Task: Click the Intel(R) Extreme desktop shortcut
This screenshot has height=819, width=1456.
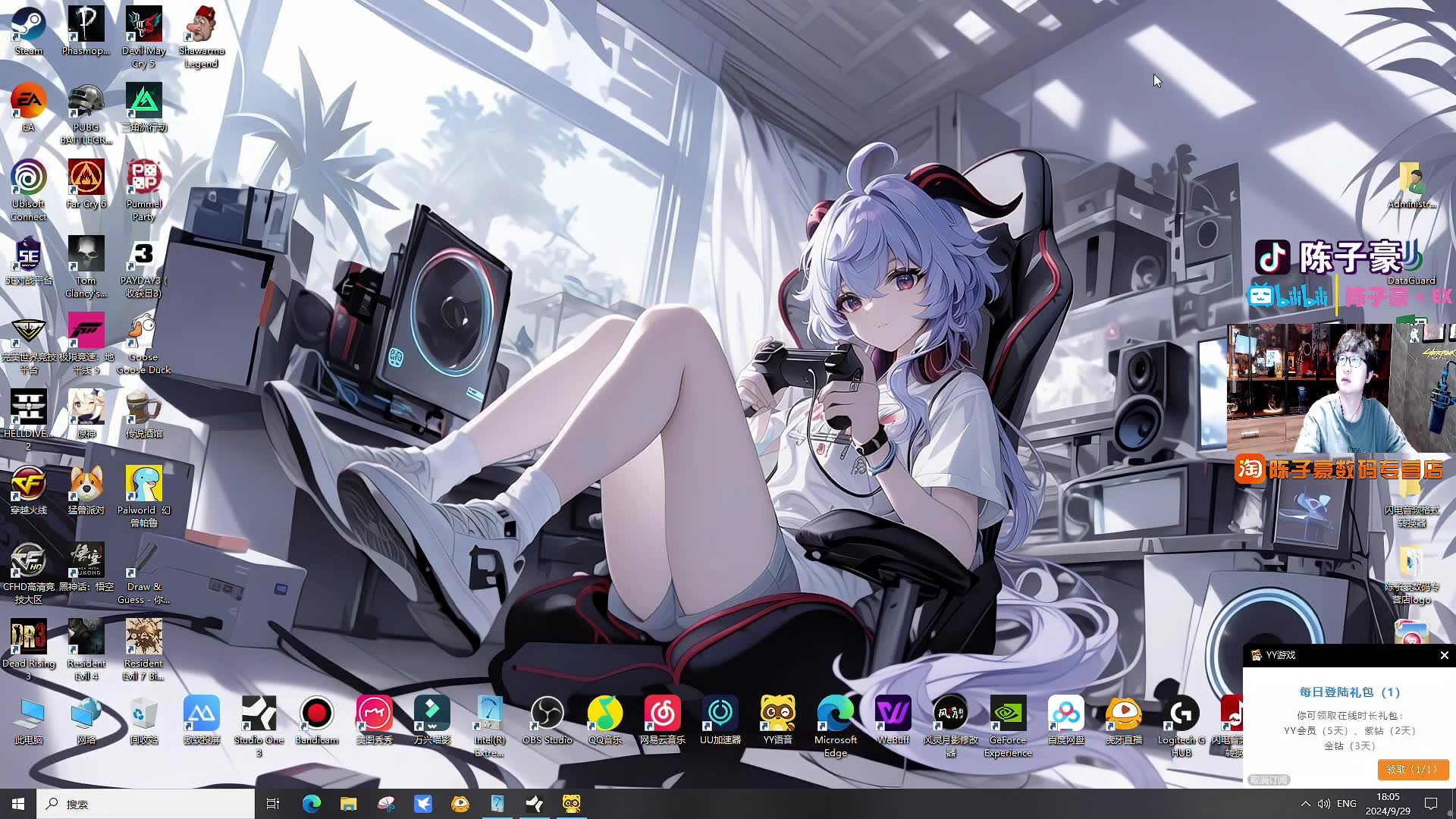Action: 489,726
